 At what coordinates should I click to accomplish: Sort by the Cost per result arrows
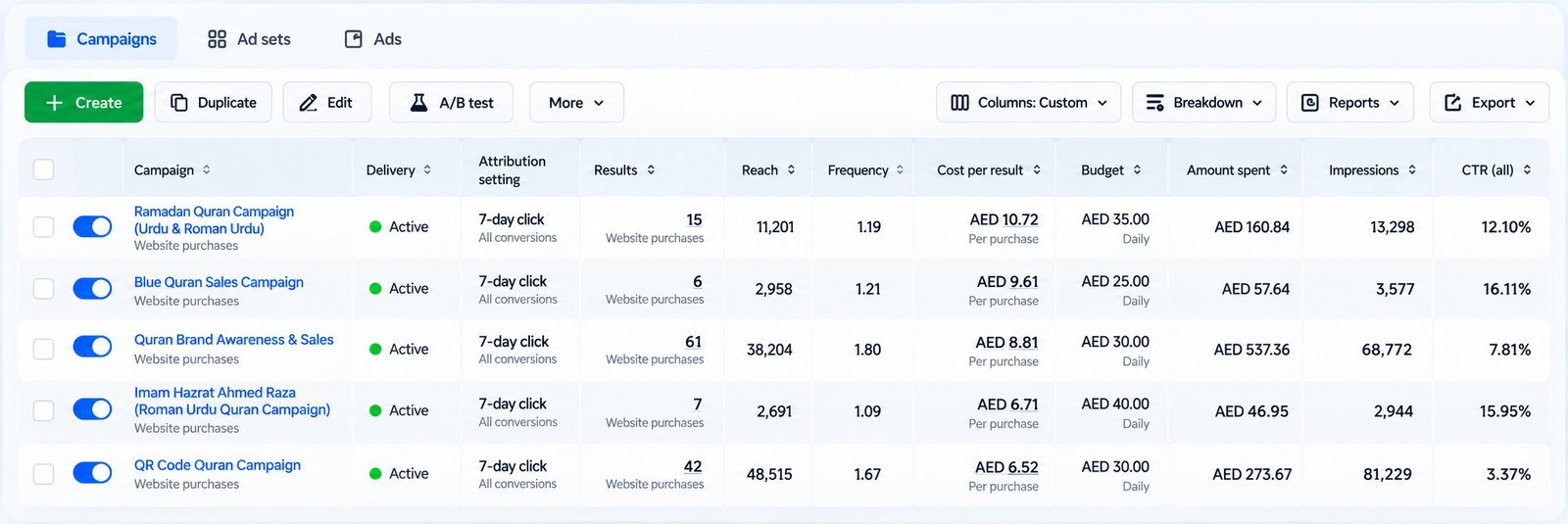coord(1037,169)
